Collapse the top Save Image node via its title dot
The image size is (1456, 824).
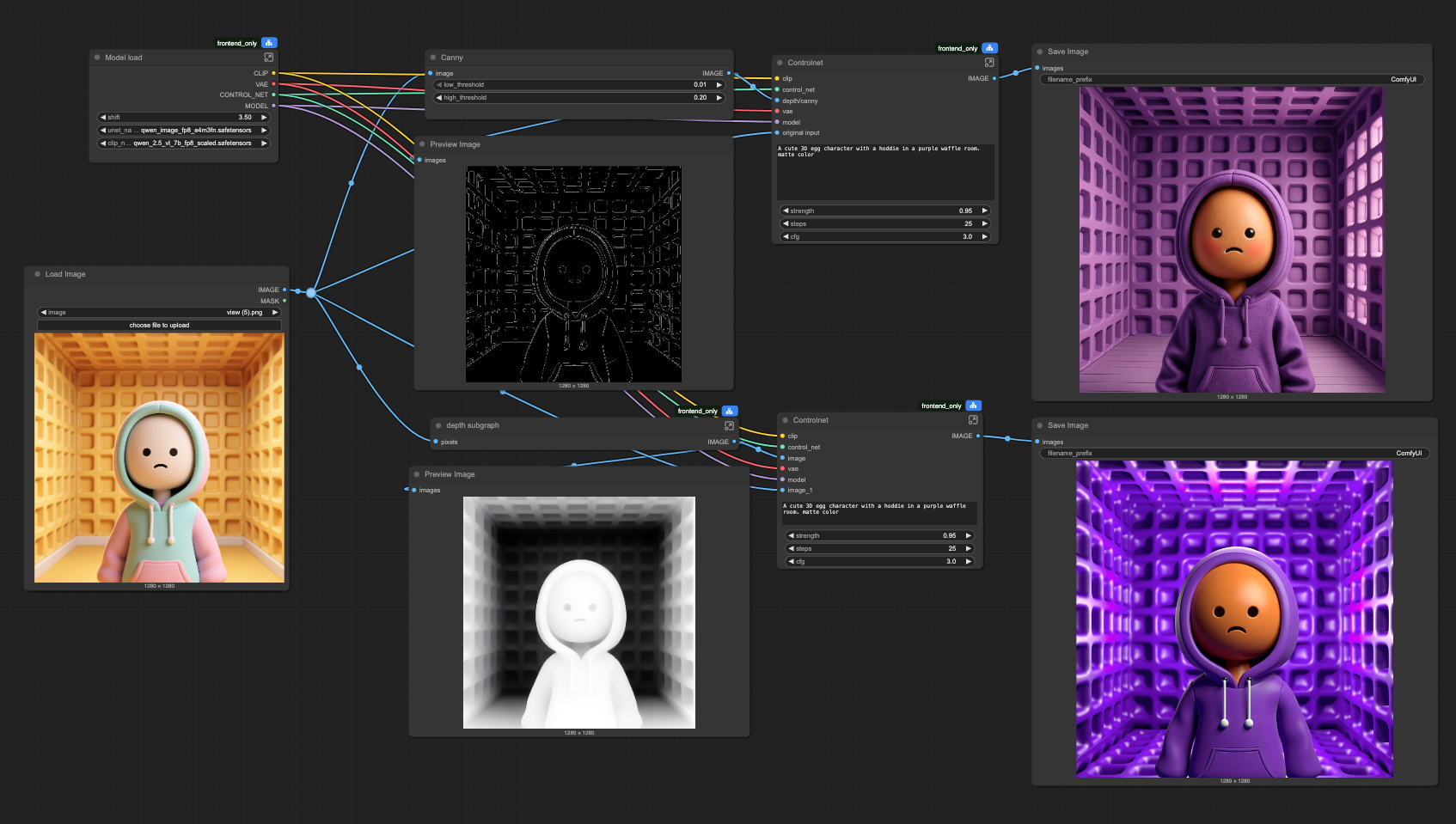(1040, 52)
